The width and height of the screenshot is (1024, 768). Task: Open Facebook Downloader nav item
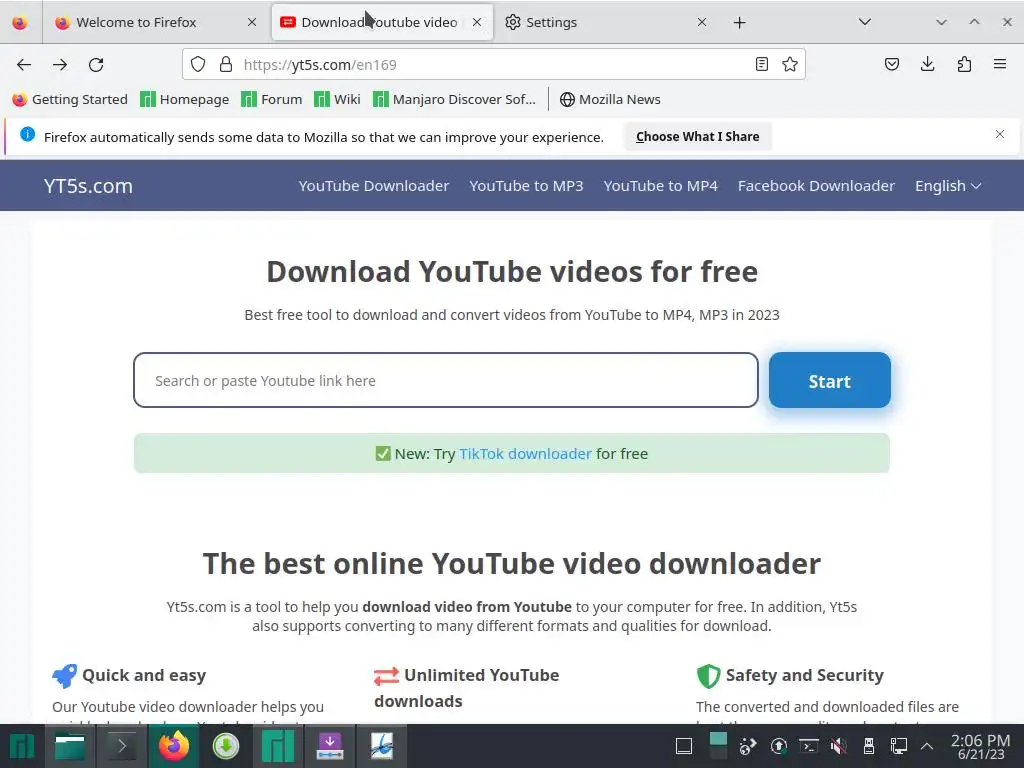[x=816, y=186]
